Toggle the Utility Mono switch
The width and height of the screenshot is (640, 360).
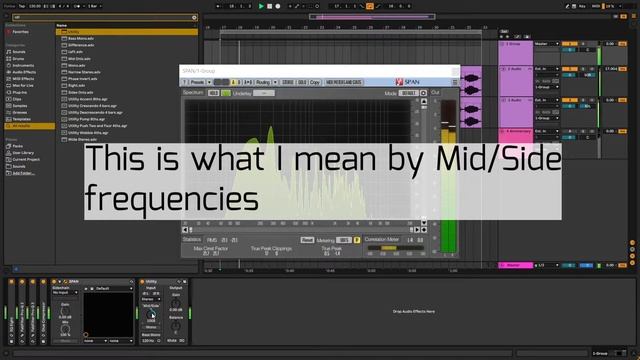(x=151, y=327)
